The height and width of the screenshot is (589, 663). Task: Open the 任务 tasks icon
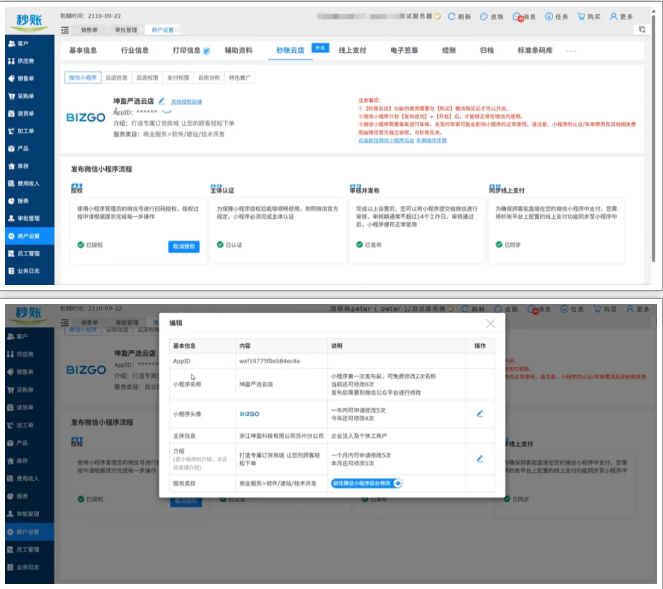click(555, 17)
